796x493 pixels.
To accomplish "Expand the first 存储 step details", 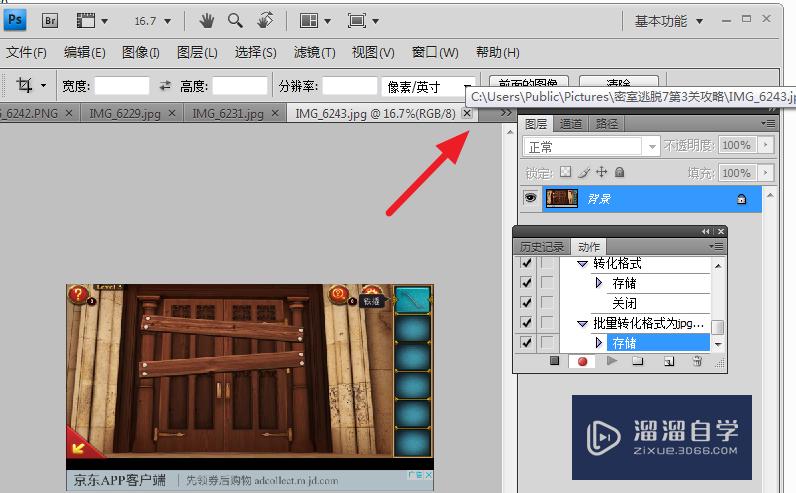I will [599, 282].
